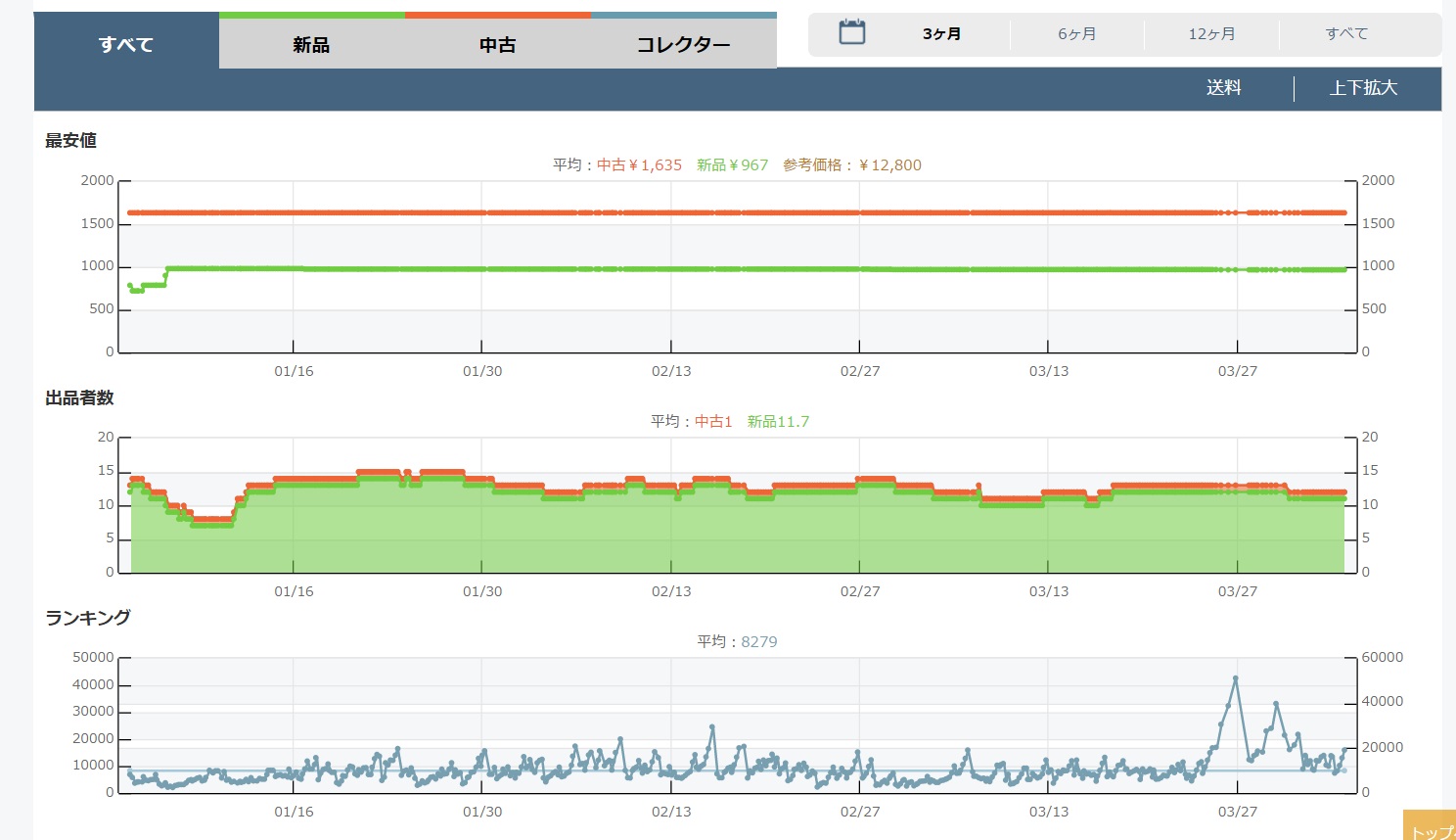Click the 02/13 date label under 最安値 chart
The image size is (1456, 840).
[x=671, y=371]
